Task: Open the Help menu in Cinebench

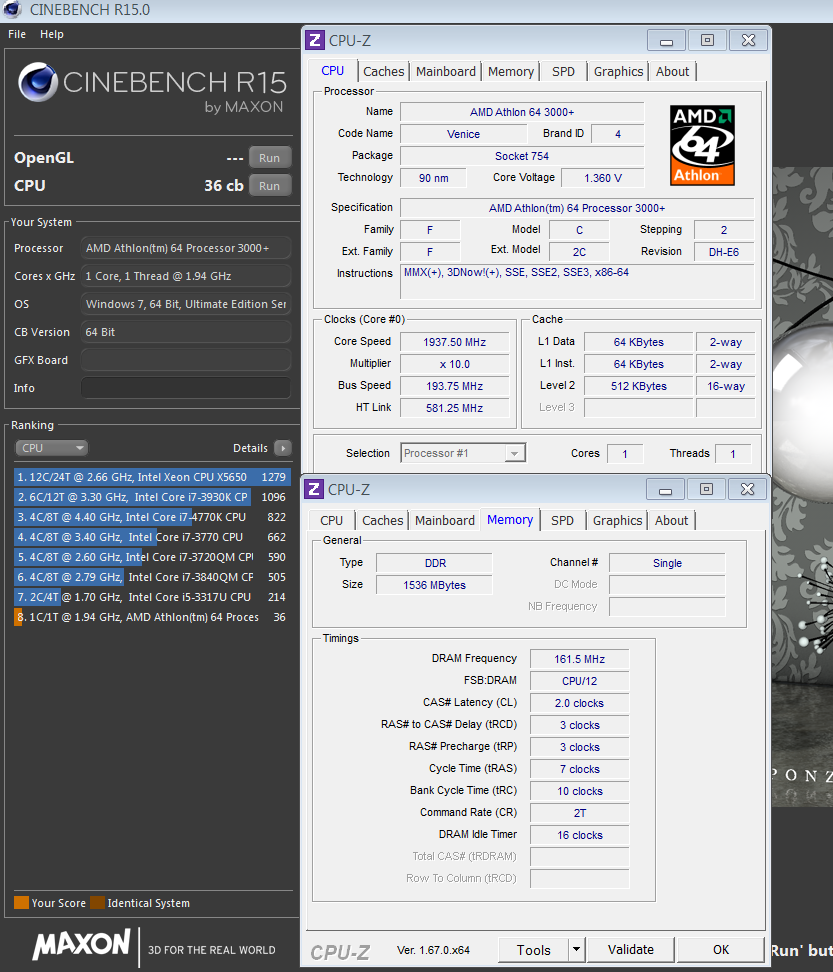Action: click(52, 34)
